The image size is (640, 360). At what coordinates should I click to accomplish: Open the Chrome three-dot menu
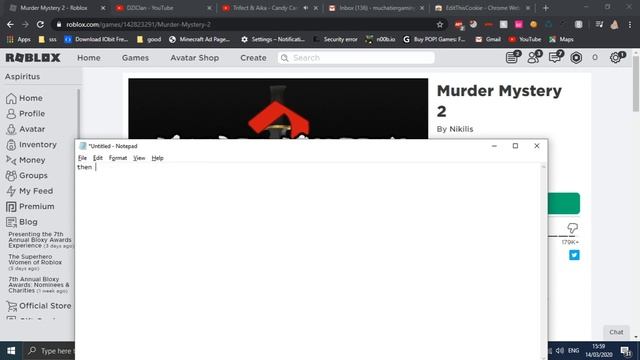(x=630, y=24)
